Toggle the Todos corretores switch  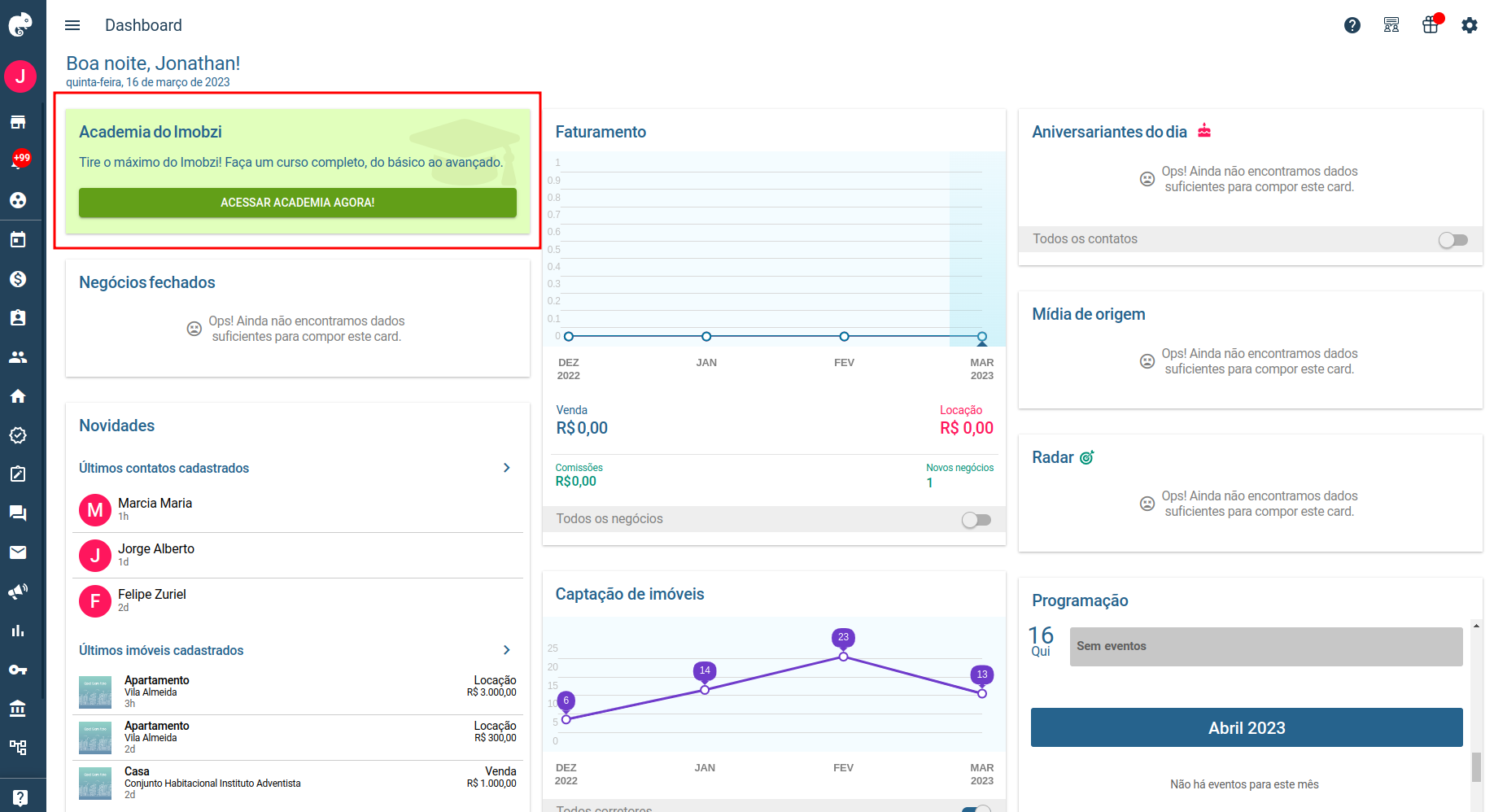point(976,809)
